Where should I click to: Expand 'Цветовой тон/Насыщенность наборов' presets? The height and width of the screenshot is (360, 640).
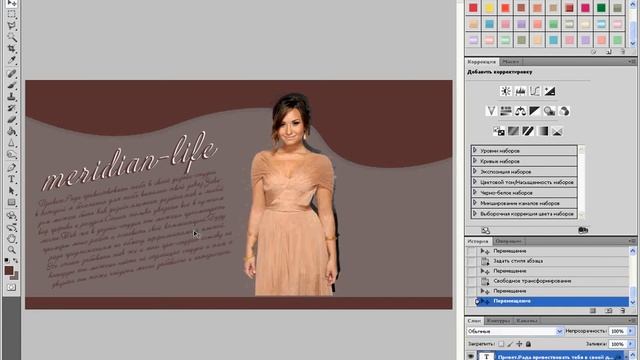475,182
